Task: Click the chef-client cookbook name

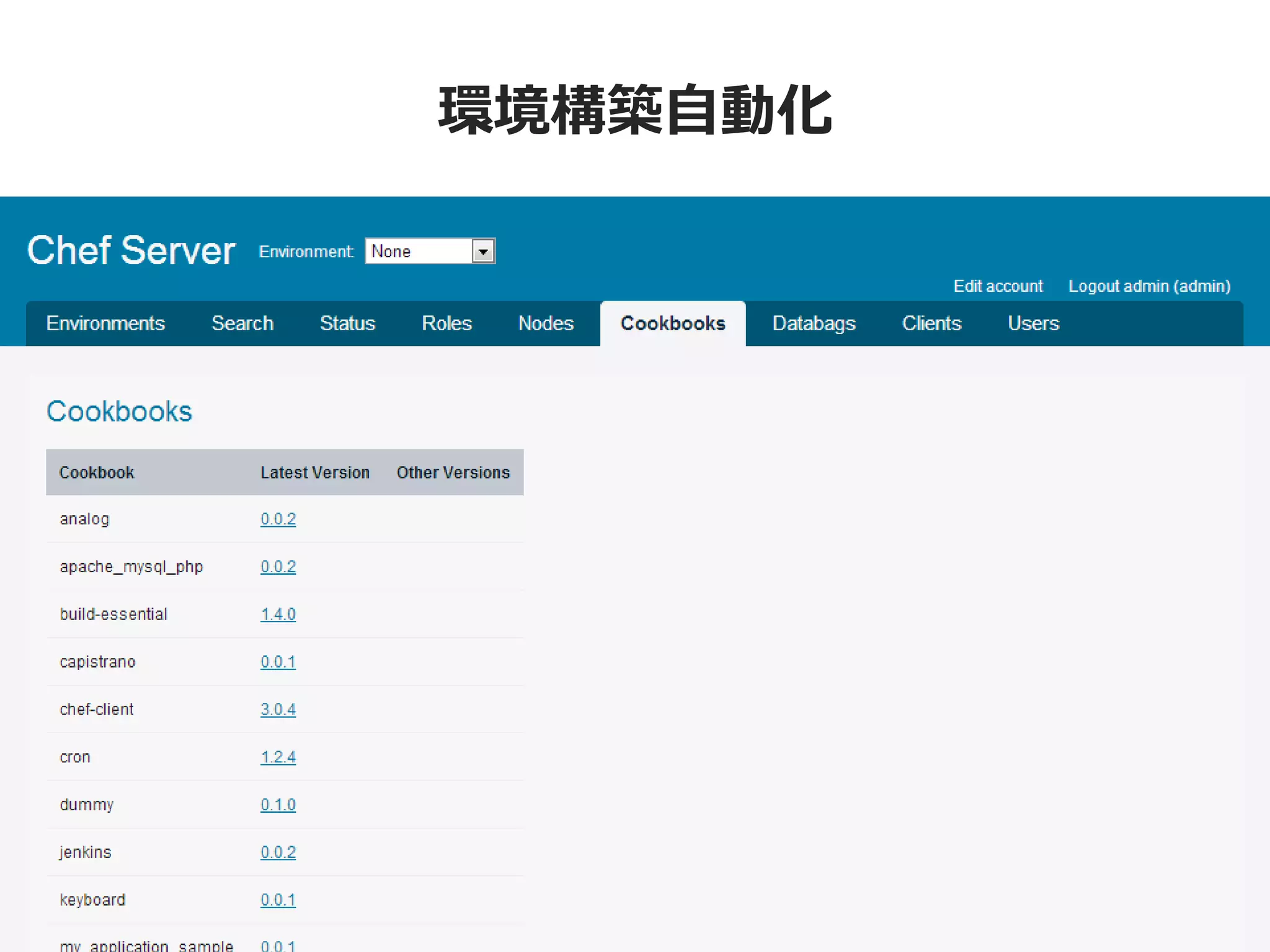Action: (x=97, y=710)
